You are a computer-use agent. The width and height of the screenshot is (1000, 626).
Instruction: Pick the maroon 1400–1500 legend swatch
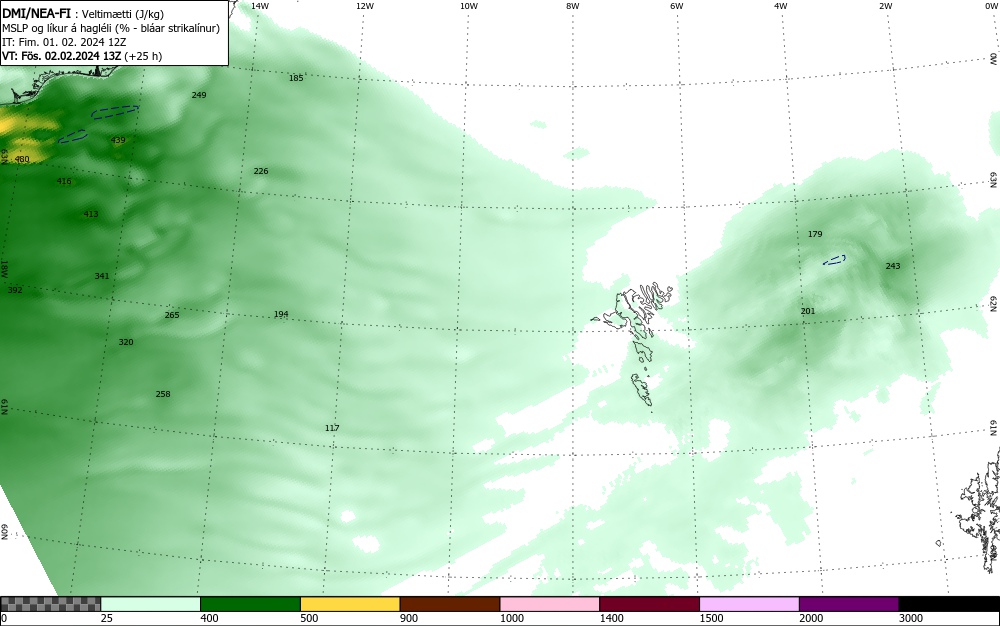point(649,604)
